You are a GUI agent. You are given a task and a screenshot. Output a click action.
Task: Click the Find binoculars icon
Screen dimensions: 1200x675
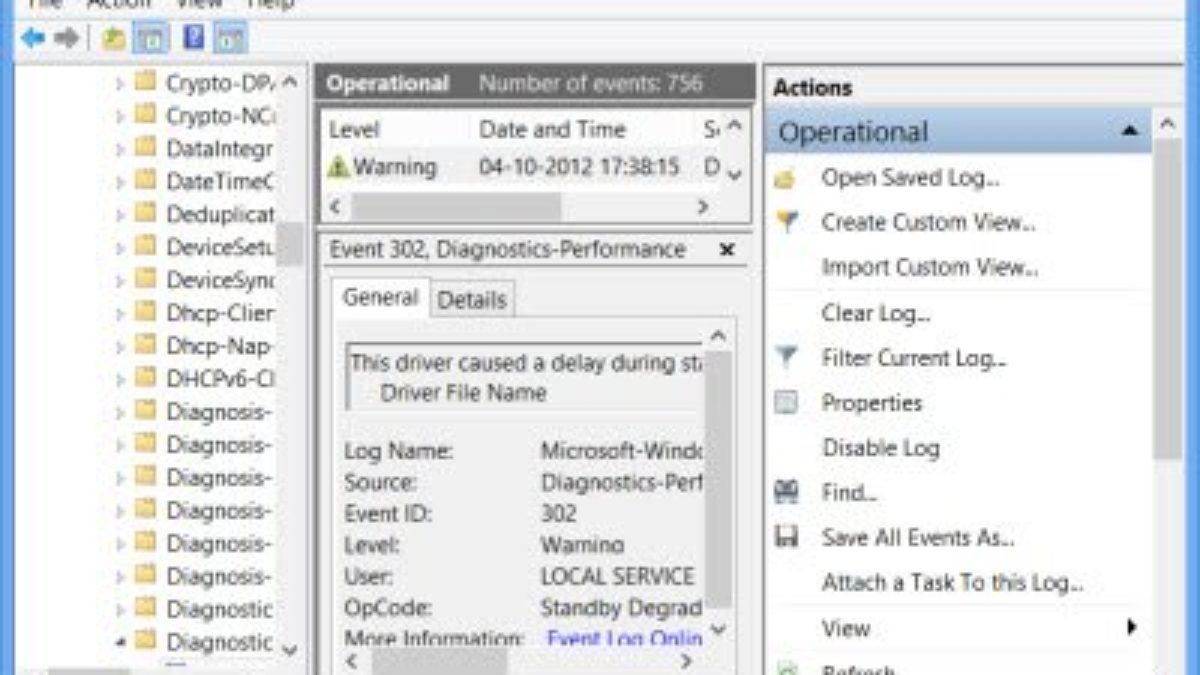click(x=787, y=493)
